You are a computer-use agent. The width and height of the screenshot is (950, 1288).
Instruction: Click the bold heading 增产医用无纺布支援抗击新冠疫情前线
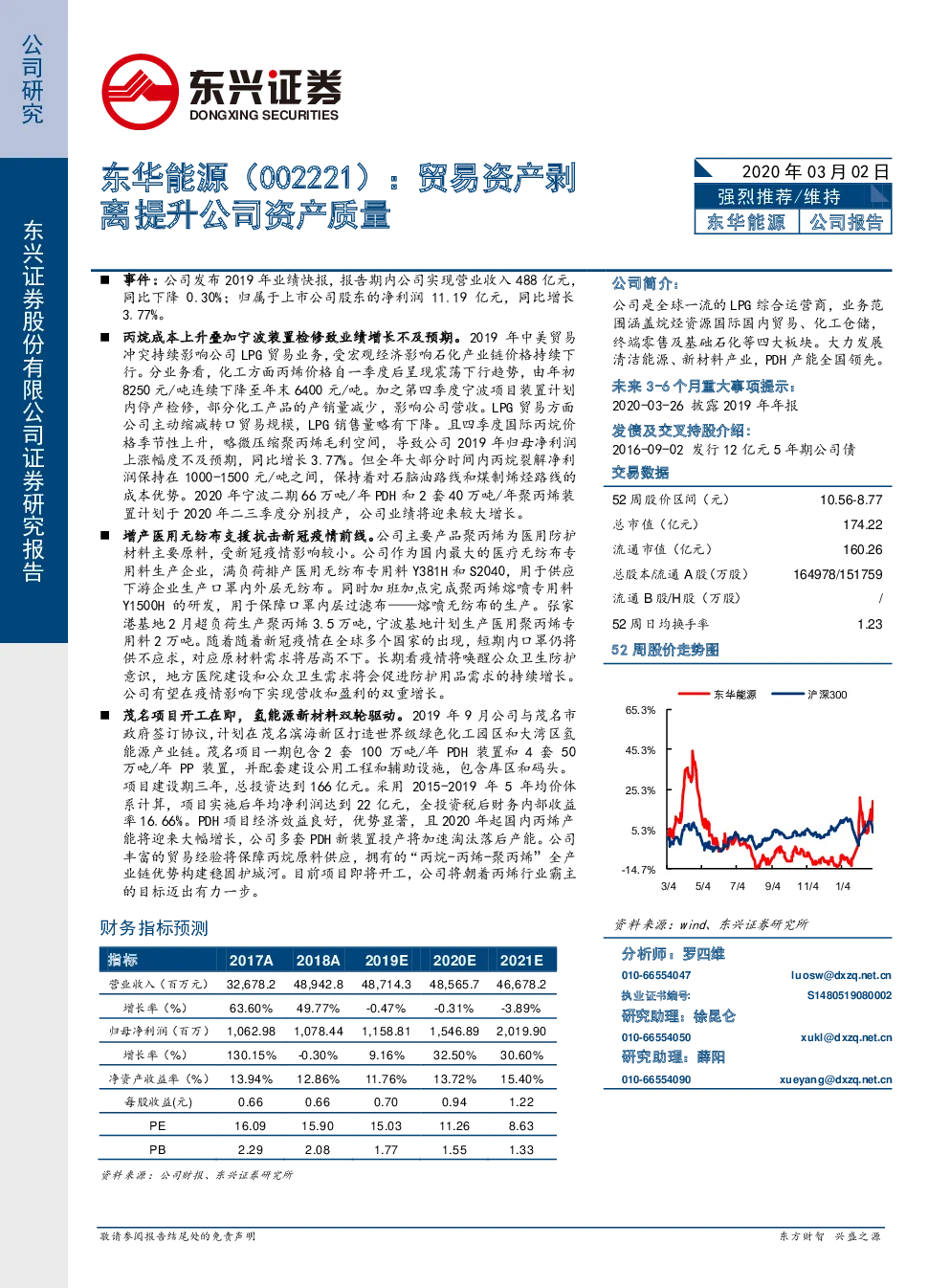tap(250, 536)
